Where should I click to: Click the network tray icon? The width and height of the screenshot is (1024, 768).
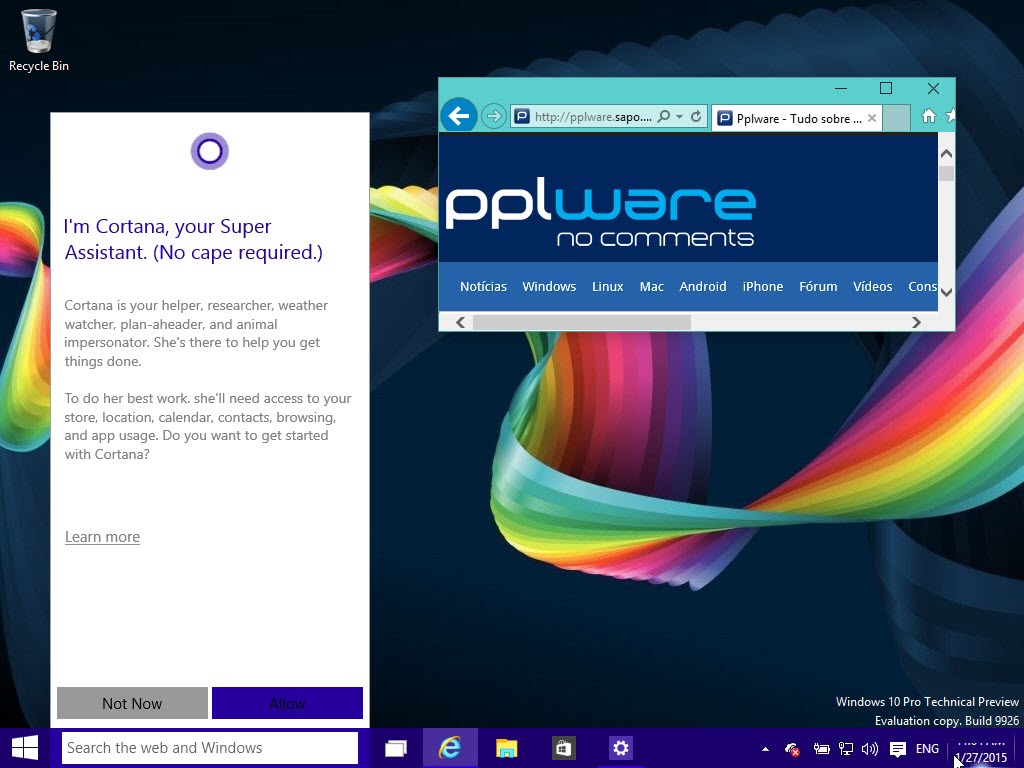pos(846,749)
